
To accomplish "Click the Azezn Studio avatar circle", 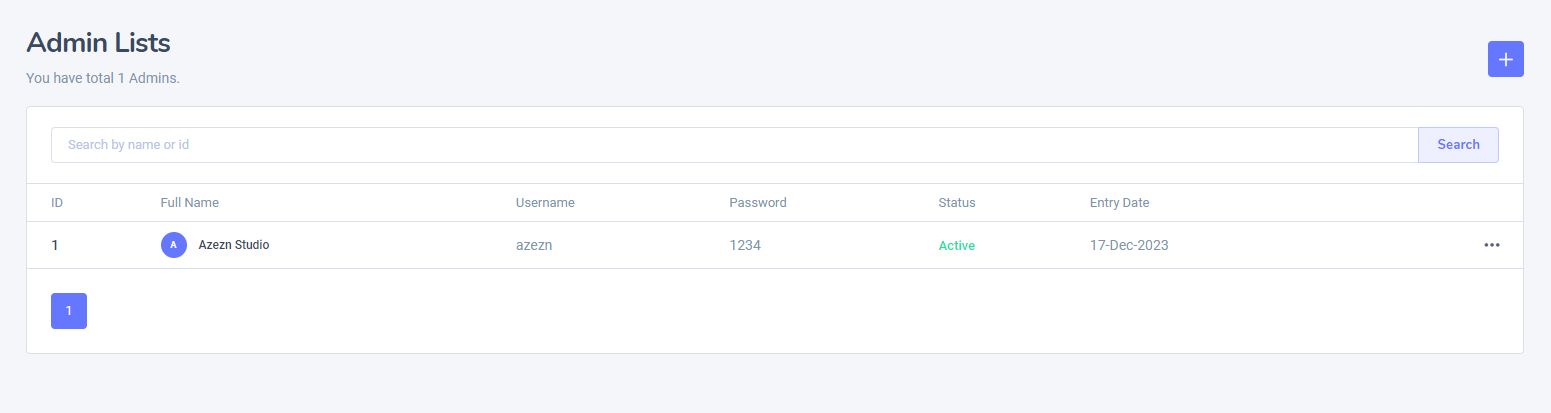I will click(x=174, y=245).
